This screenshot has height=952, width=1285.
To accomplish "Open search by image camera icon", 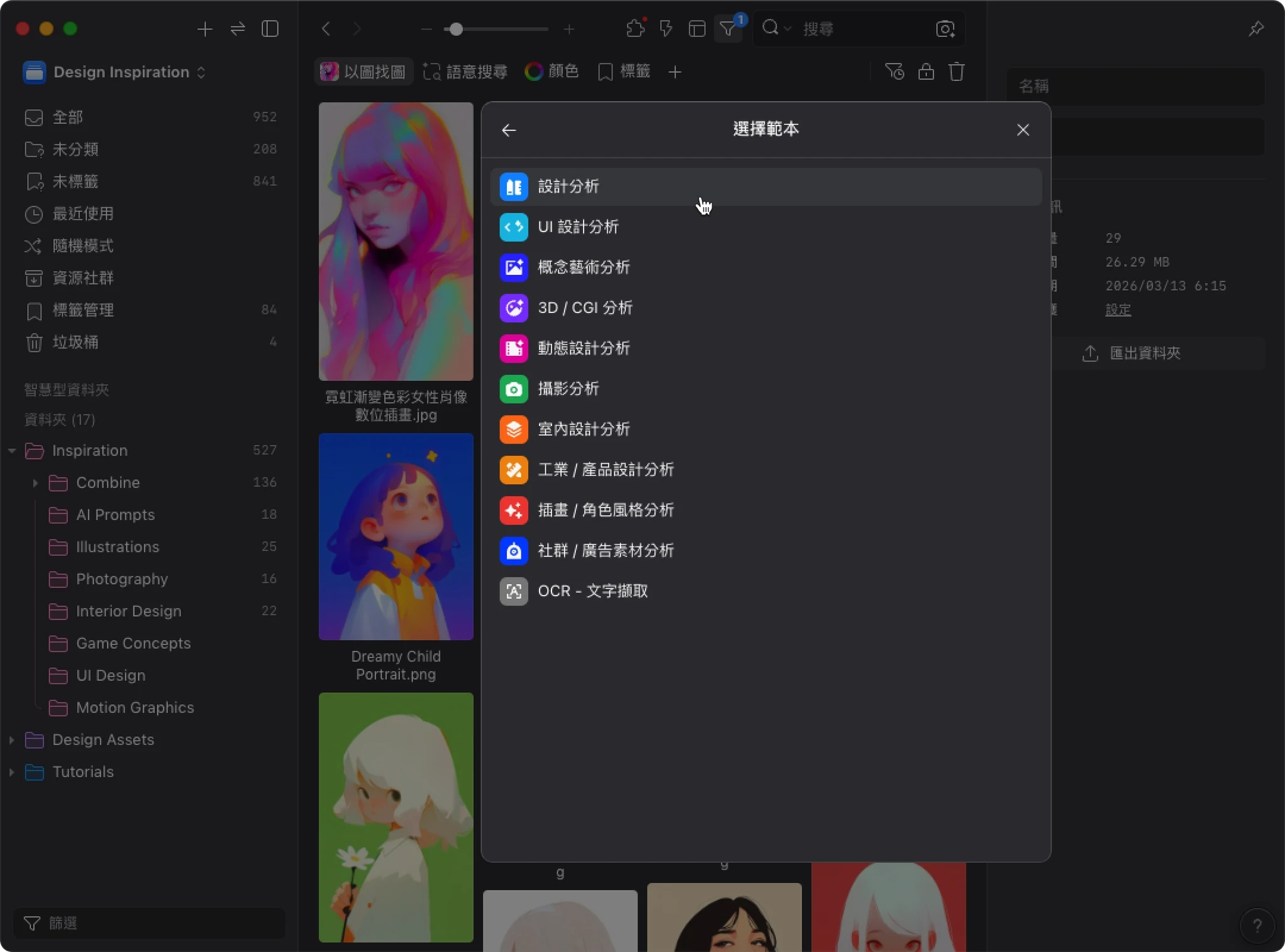I will coord(945,29).
